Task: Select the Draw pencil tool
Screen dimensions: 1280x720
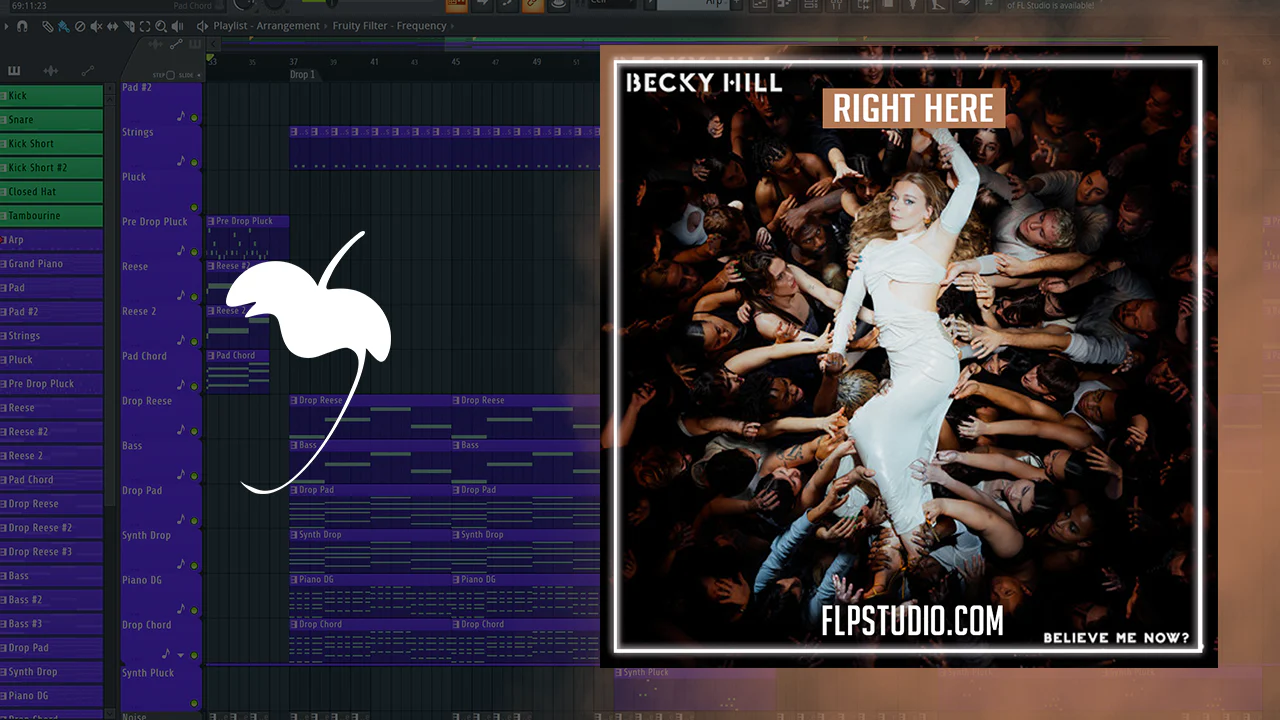Action: [x=47, y=26]
